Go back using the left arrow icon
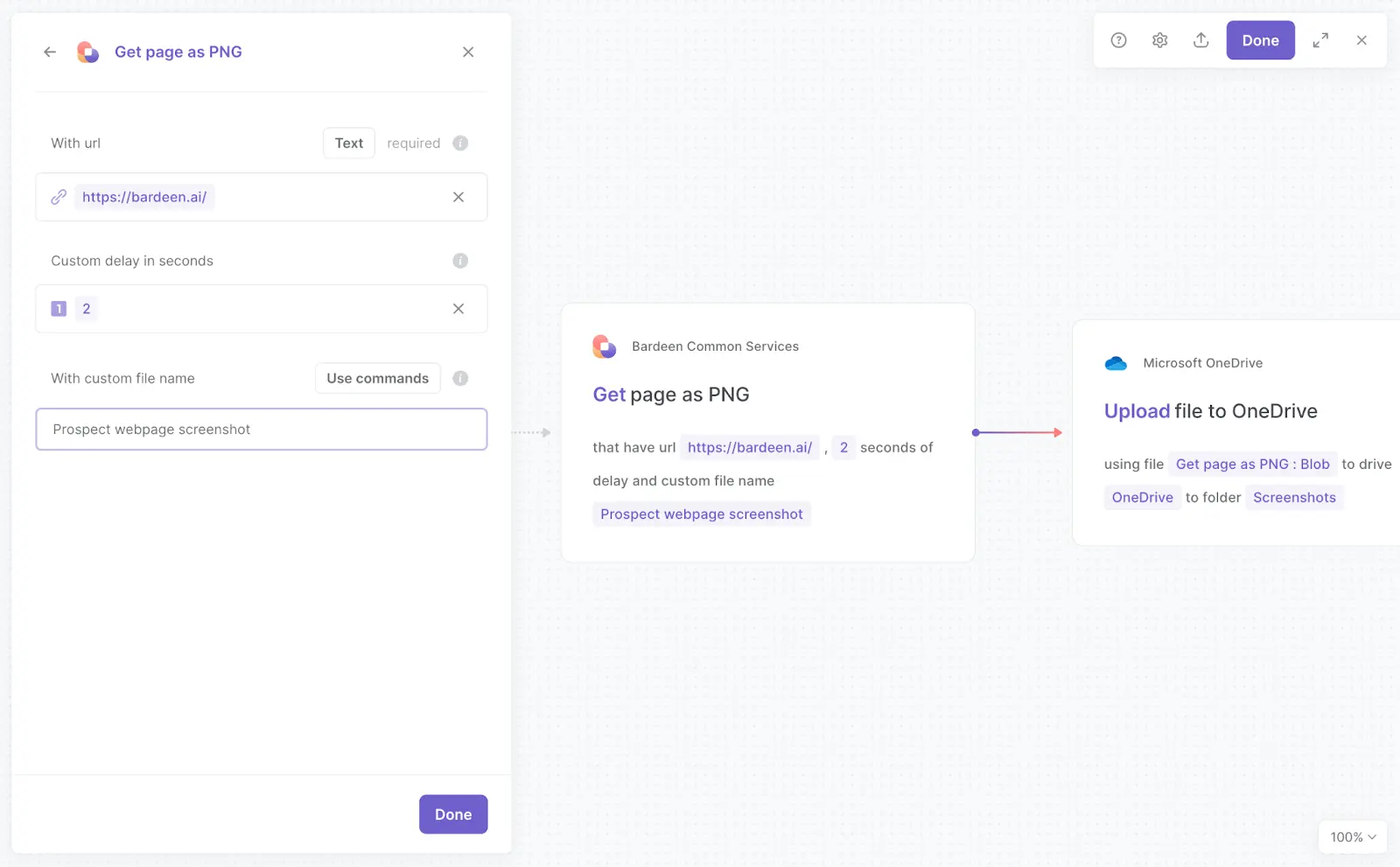 pos(50,52)
